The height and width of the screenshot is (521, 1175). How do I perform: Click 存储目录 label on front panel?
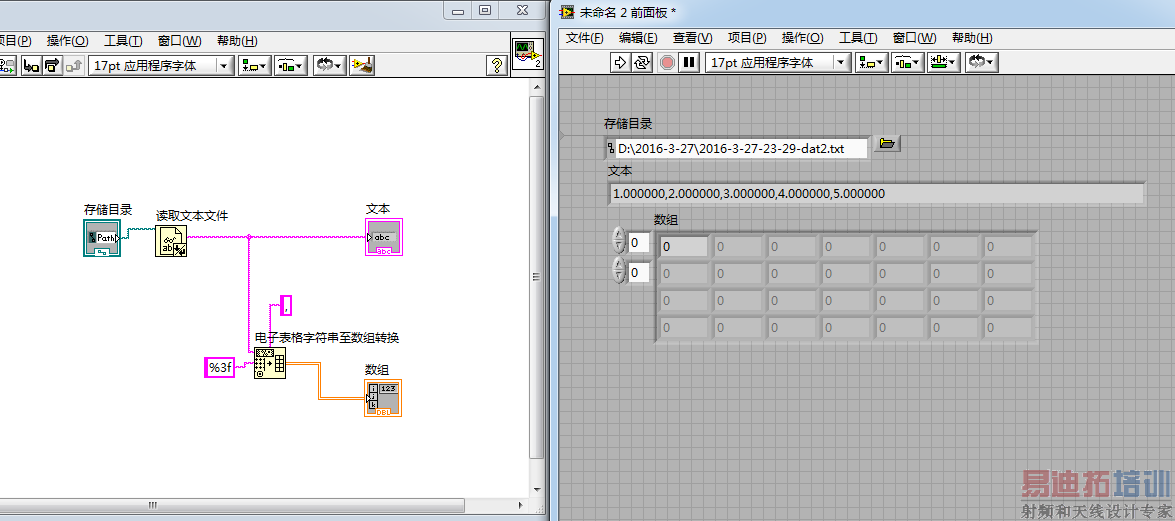click(x=628, y=124)
